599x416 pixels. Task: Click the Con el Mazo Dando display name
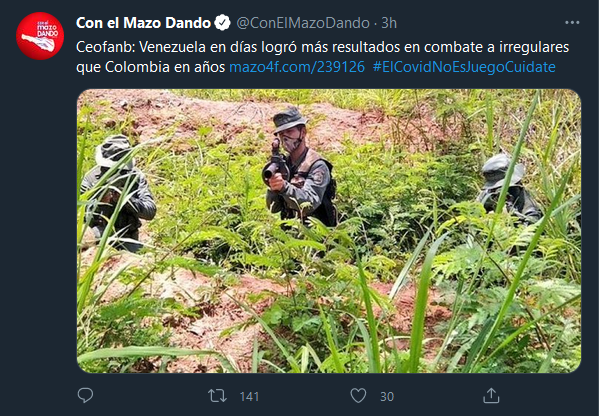pyautogui.click(x=143, y=23)
